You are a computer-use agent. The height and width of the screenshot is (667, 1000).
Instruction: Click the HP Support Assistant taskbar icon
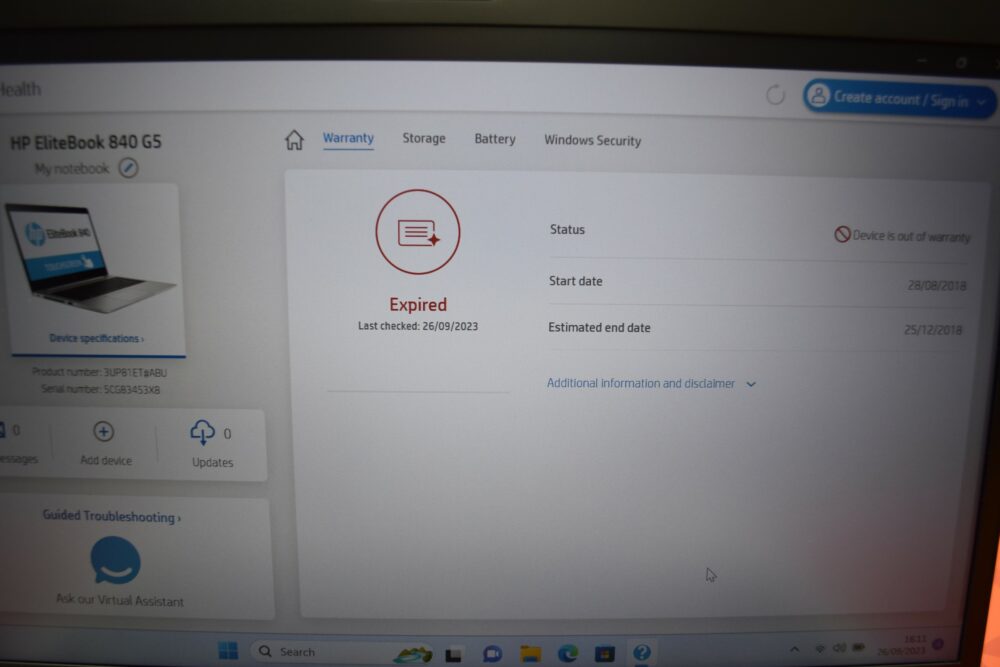pos(642,652)
